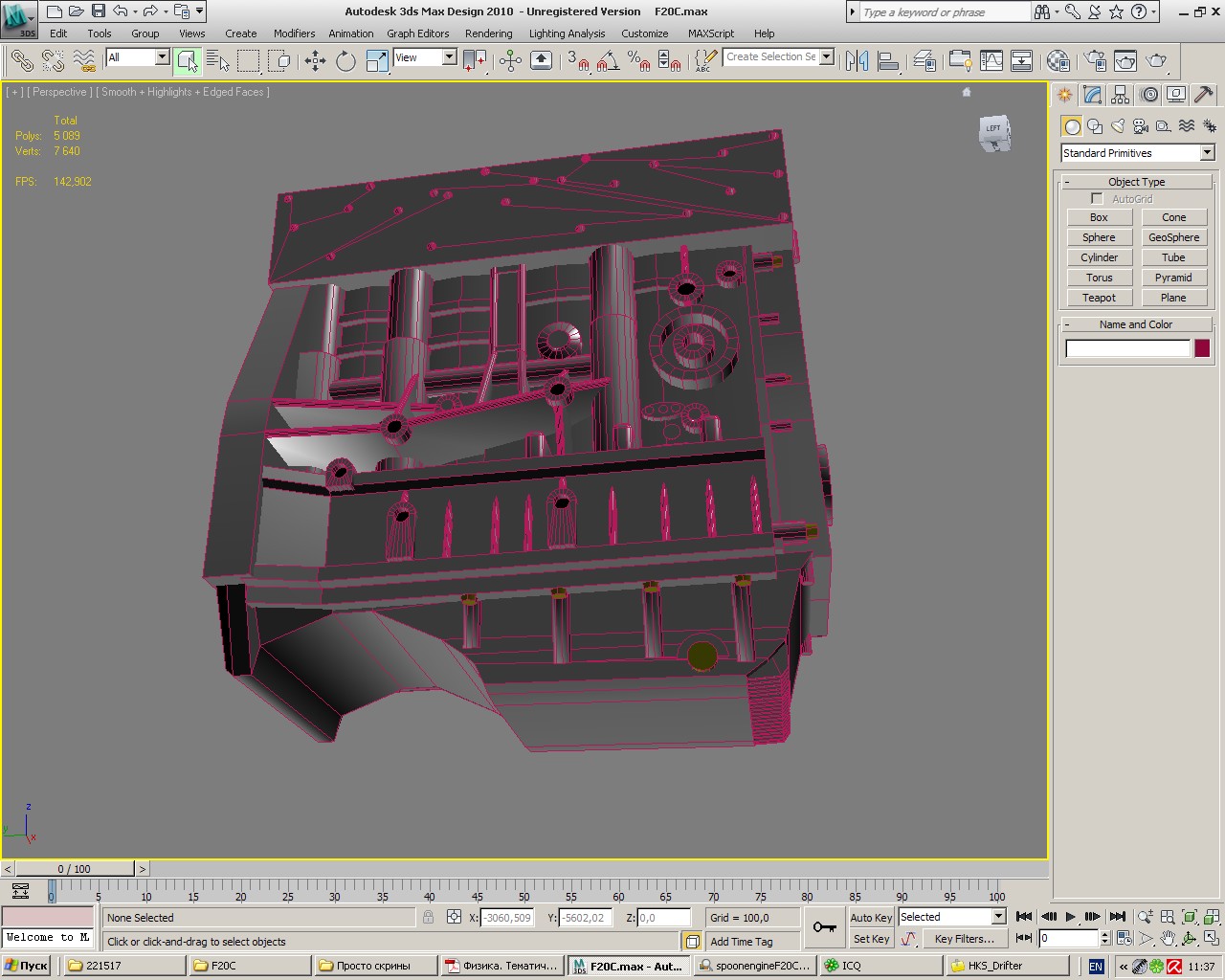Toggle the Set Key button
1225x980 pixels.
(x=871, y=939)
